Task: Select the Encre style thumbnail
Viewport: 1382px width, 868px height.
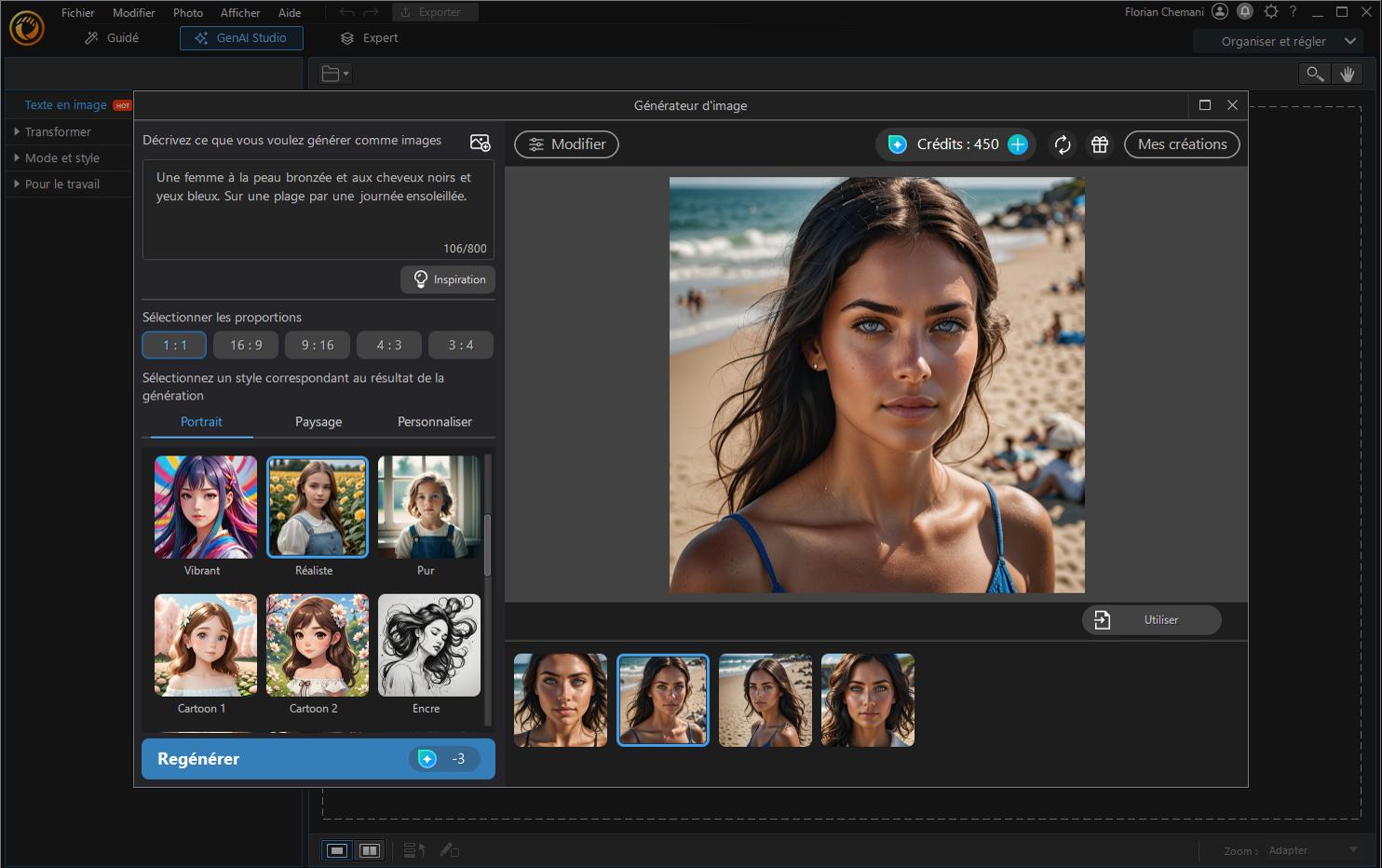Action: (x=428, y=645)
